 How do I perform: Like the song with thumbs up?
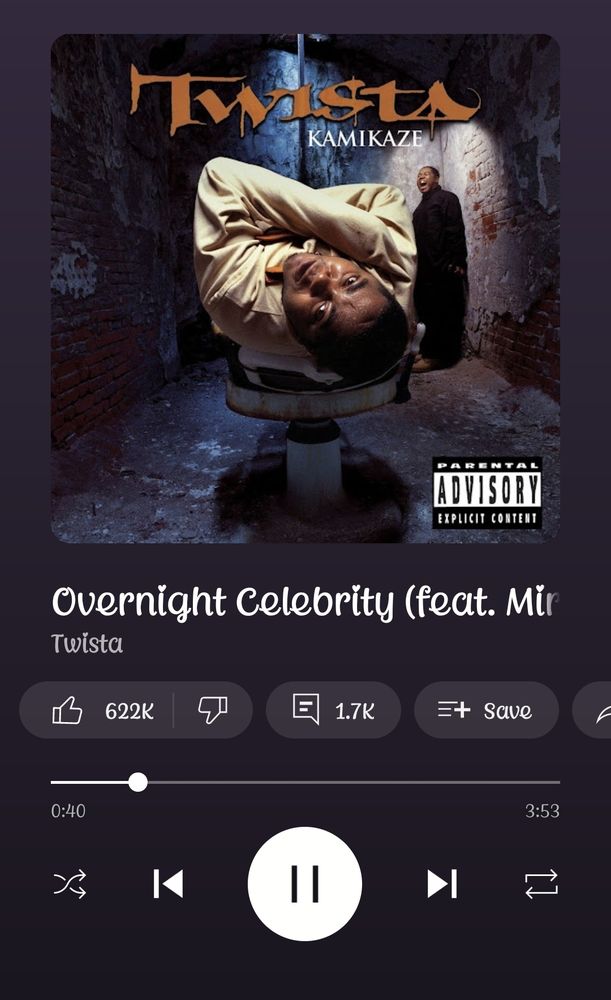click(67, 710)
